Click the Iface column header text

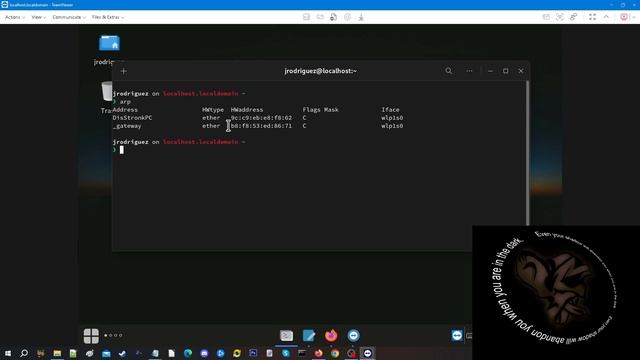[390, 109]
